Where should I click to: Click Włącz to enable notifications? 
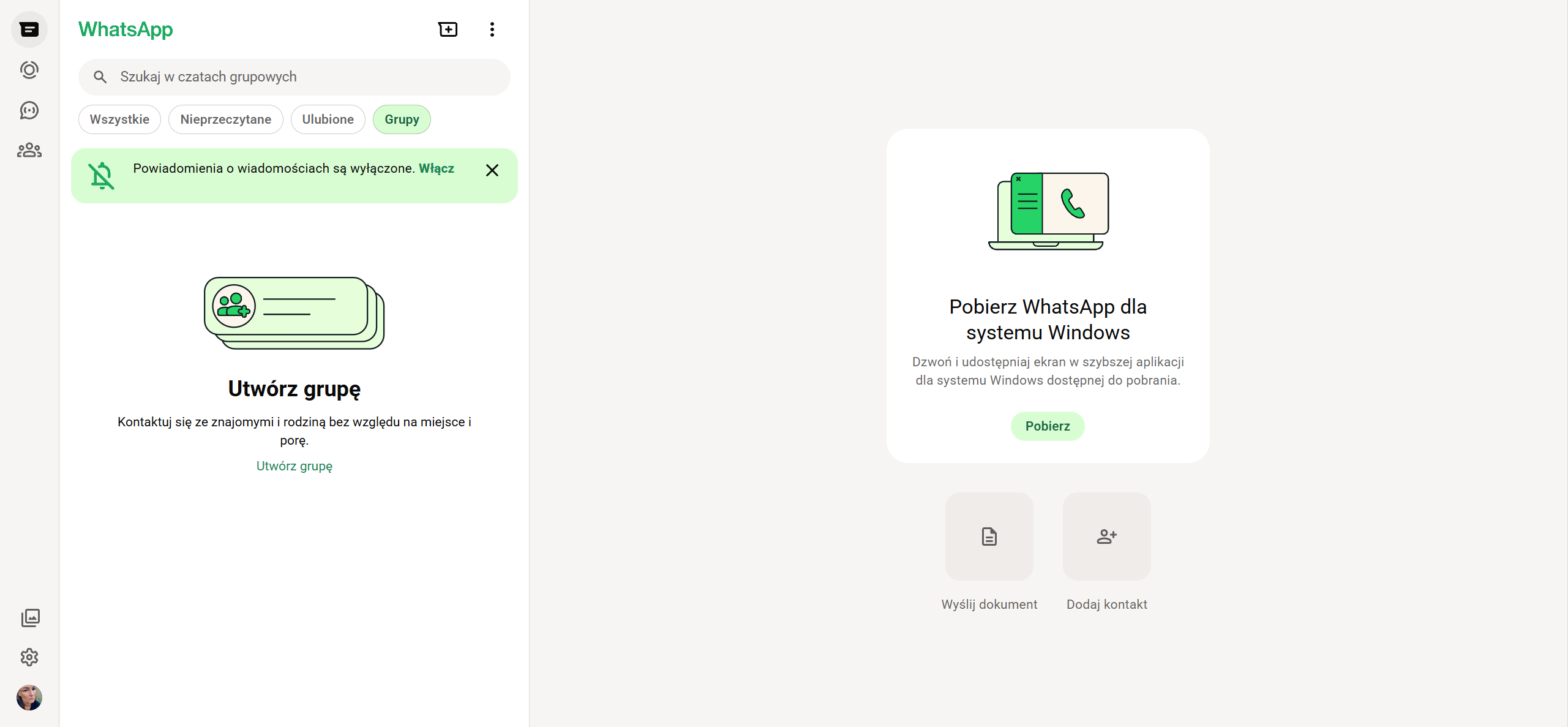point(437,168)
